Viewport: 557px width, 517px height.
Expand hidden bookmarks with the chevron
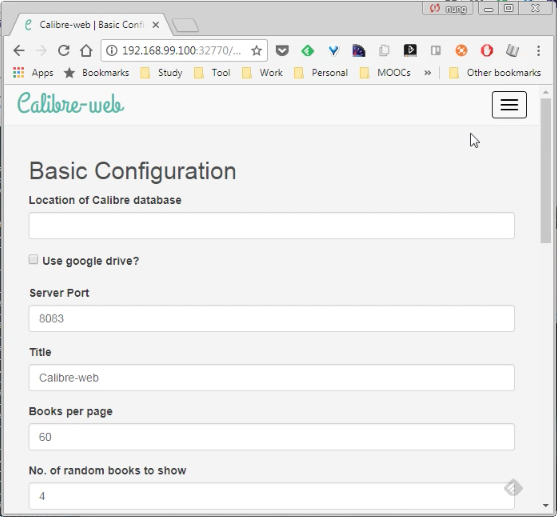point(427,73)
